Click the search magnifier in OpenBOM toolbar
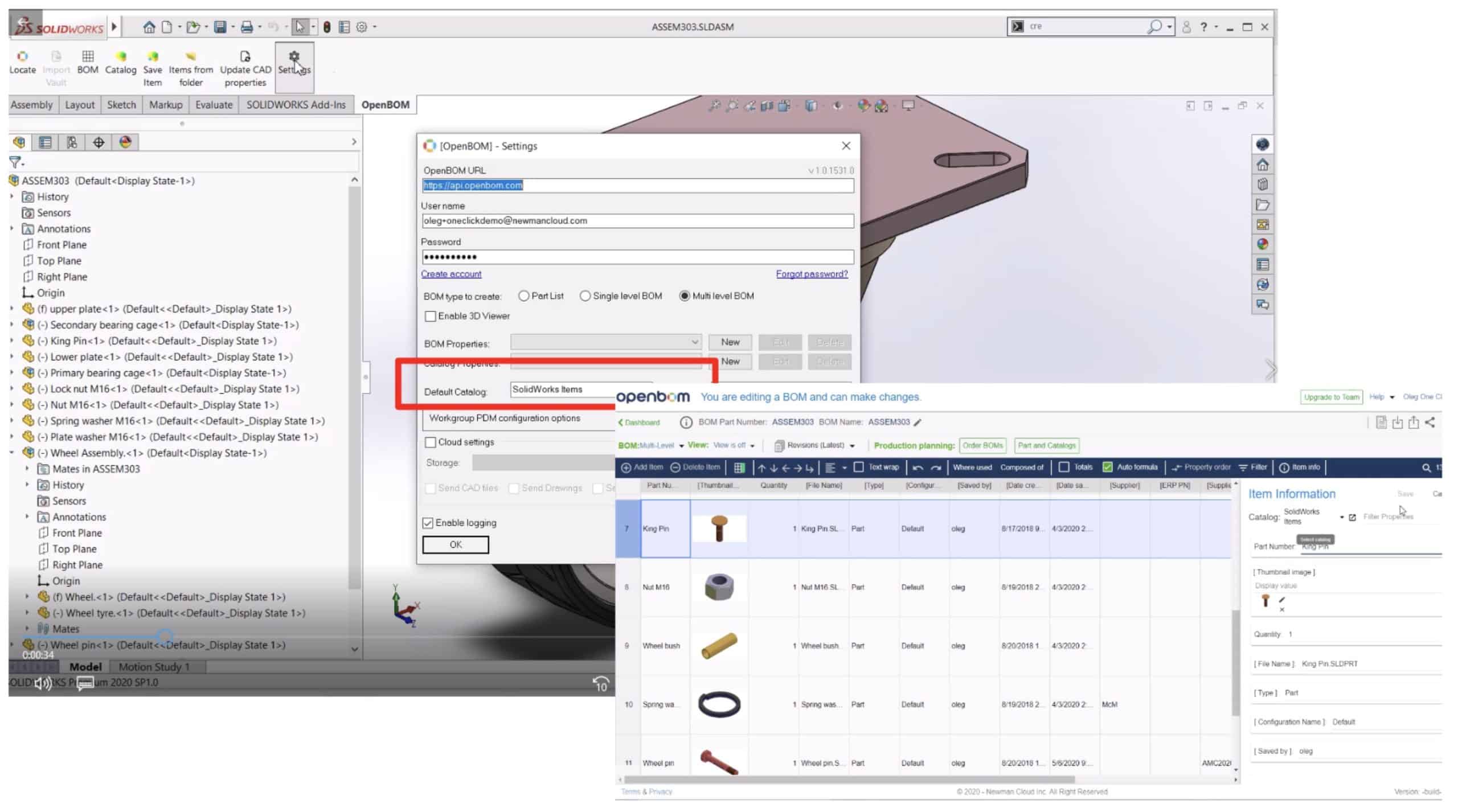 tap(1426, 467)
